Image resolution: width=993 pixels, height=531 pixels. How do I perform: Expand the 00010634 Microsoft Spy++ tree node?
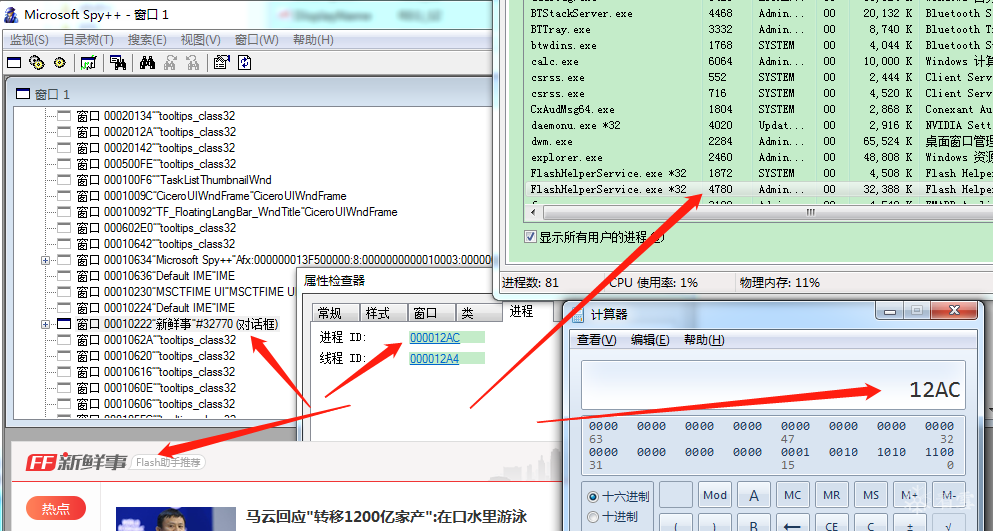(x=45, y=260)
